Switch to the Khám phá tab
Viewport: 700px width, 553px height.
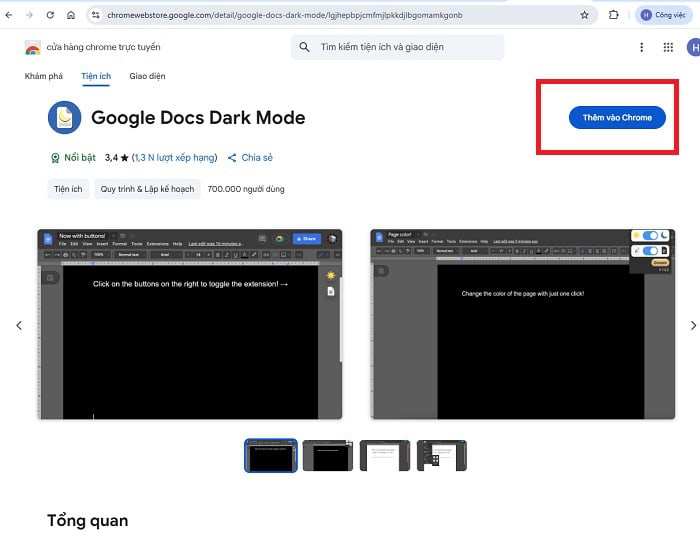coord(44,76)
